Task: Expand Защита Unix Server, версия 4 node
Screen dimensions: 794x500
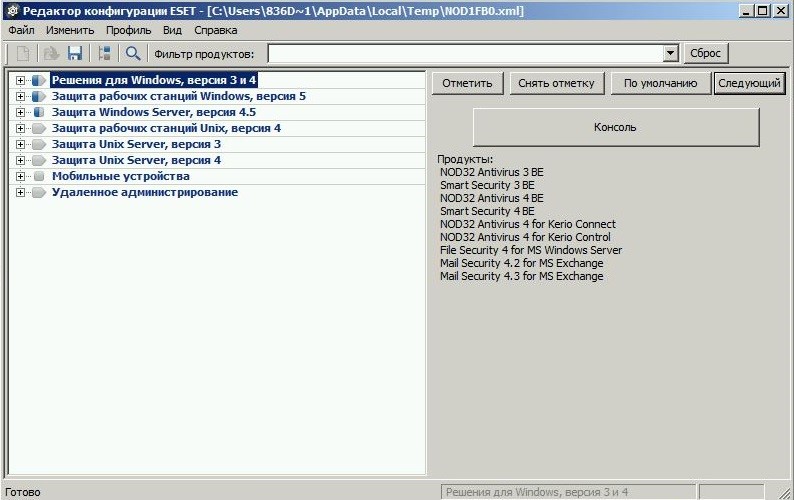Action: tap(20, 161)
